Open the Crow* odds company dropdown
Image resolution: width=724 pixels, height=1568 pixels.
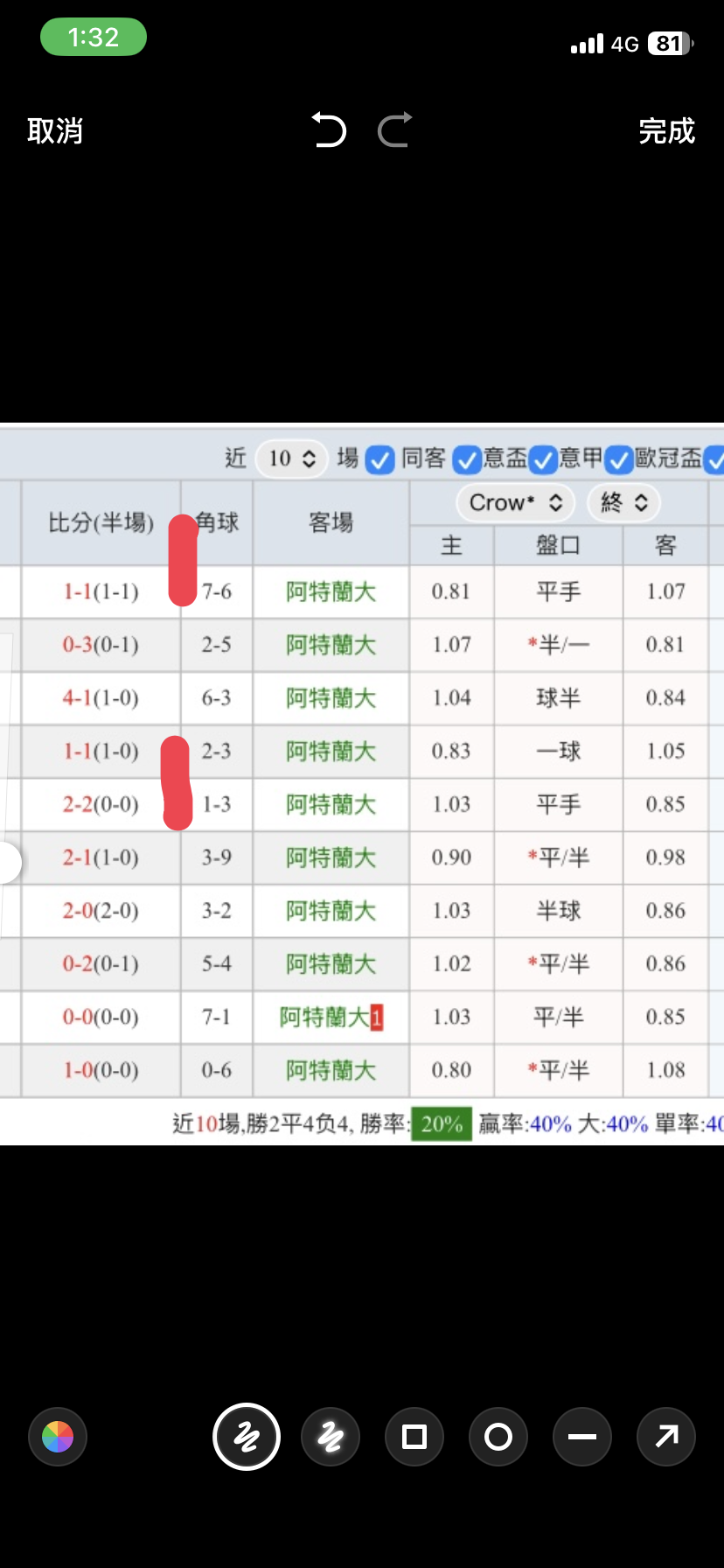tap(515, 502)
